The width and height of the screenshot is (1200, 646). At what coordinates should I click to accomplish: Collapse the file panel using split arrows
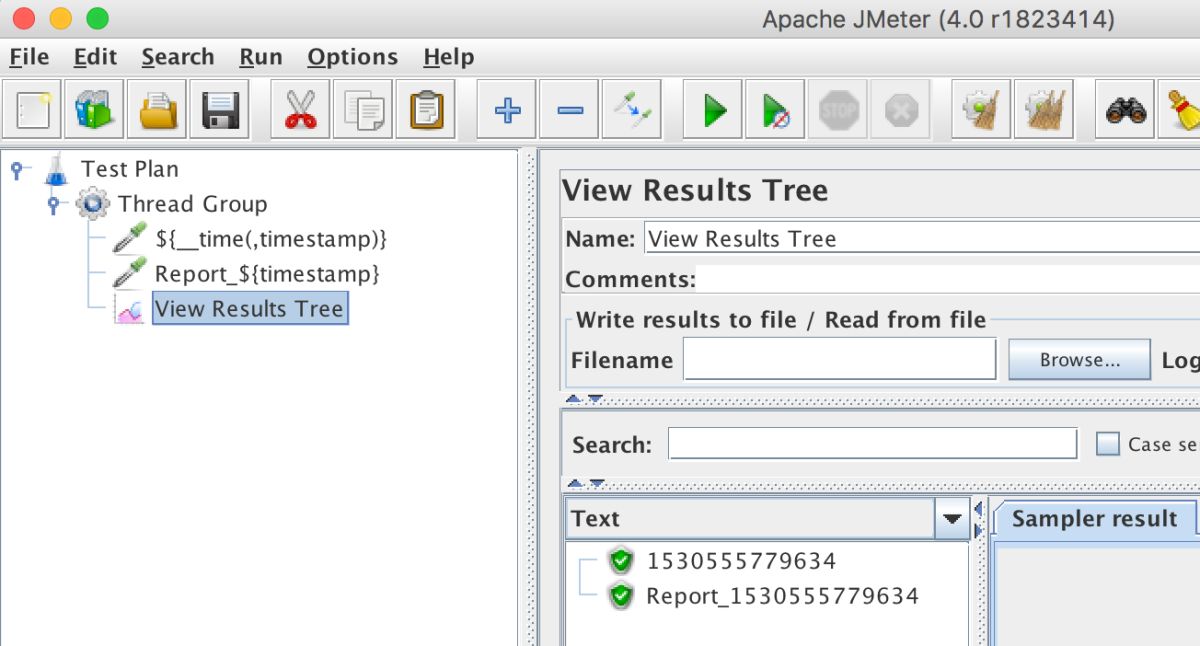575,398
